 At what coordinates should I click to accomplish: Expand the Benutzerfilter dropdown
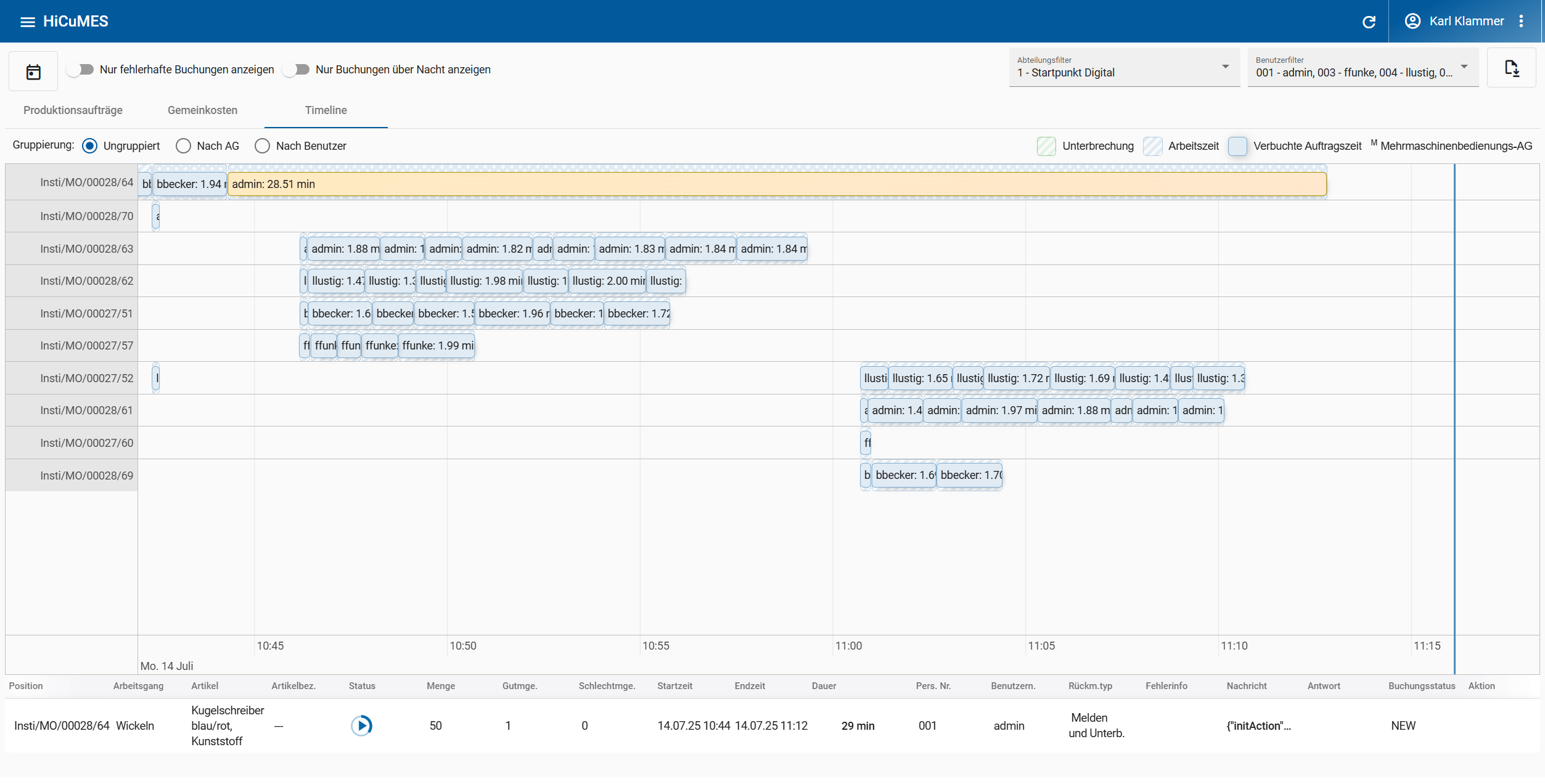click(x=1363, y=67)
